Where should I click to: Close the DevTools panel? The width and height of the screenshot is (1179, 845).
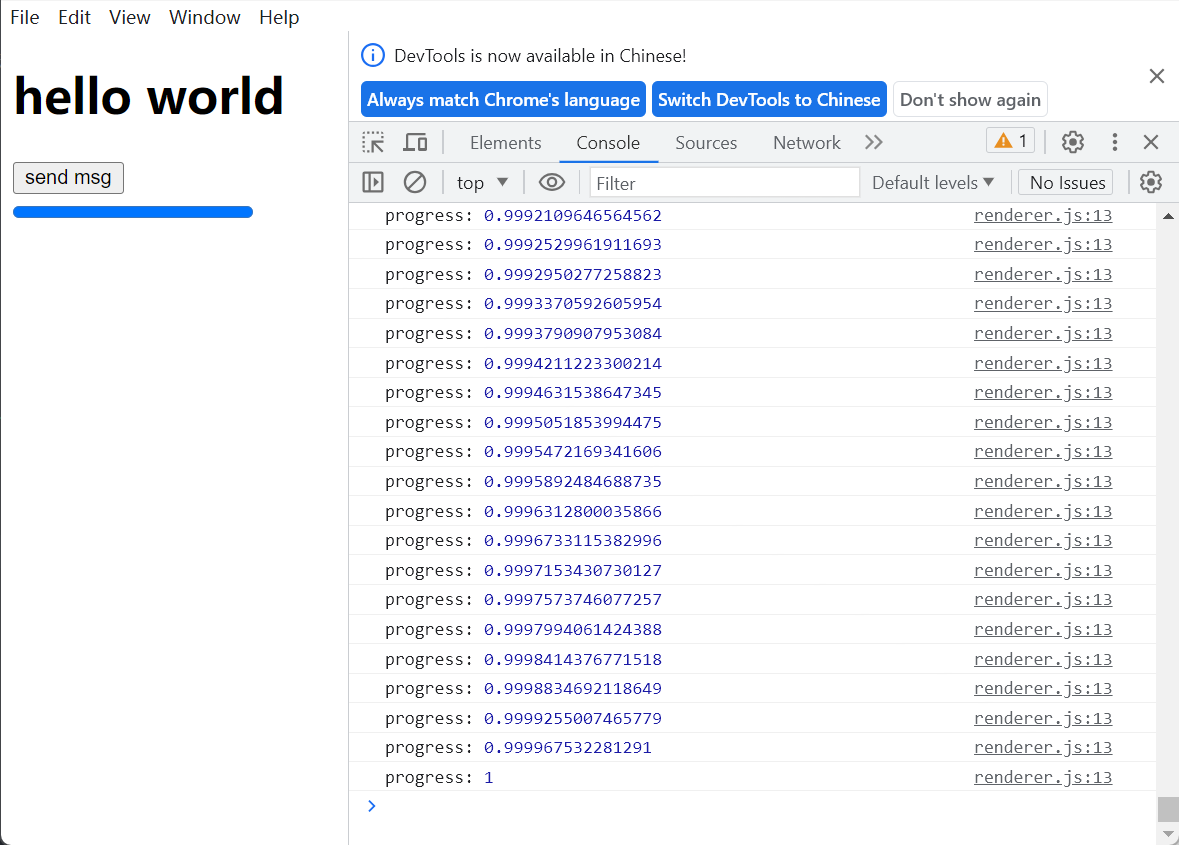[1150, 142]
